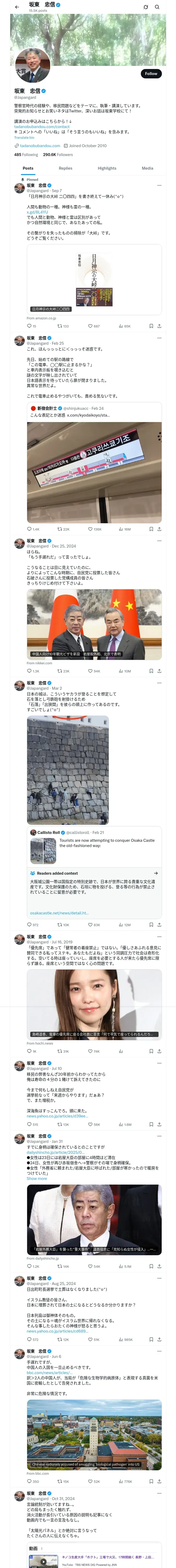Image resolution: width=176 pixels, height=1568 pixels.
Task: Switch to the Replies tab
Action: pyautogui.click(x=65, y=168)
